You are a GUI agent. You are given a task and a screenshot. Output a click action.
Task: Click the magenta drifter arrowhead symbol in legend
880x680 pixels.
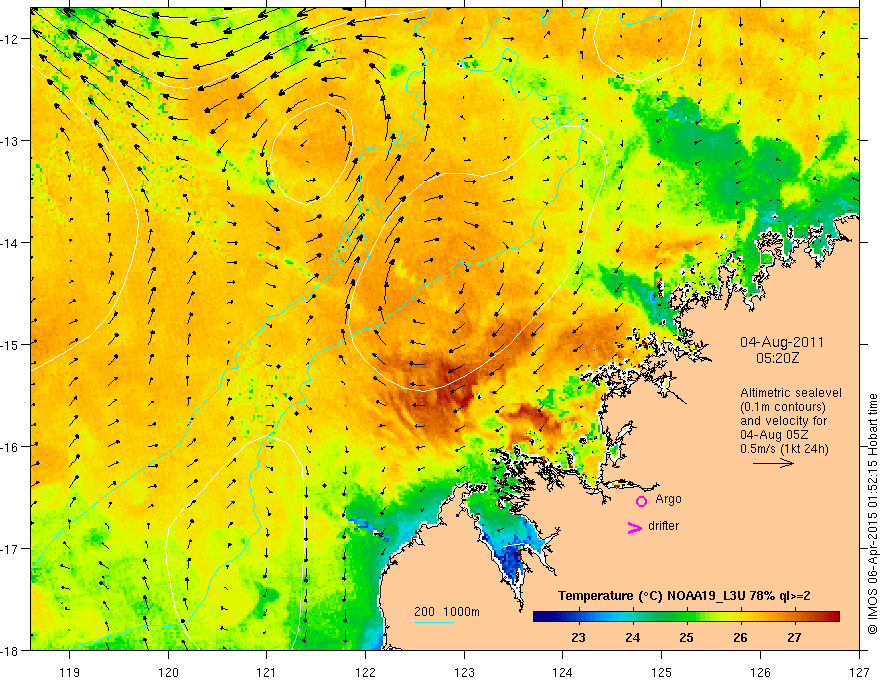635,527
